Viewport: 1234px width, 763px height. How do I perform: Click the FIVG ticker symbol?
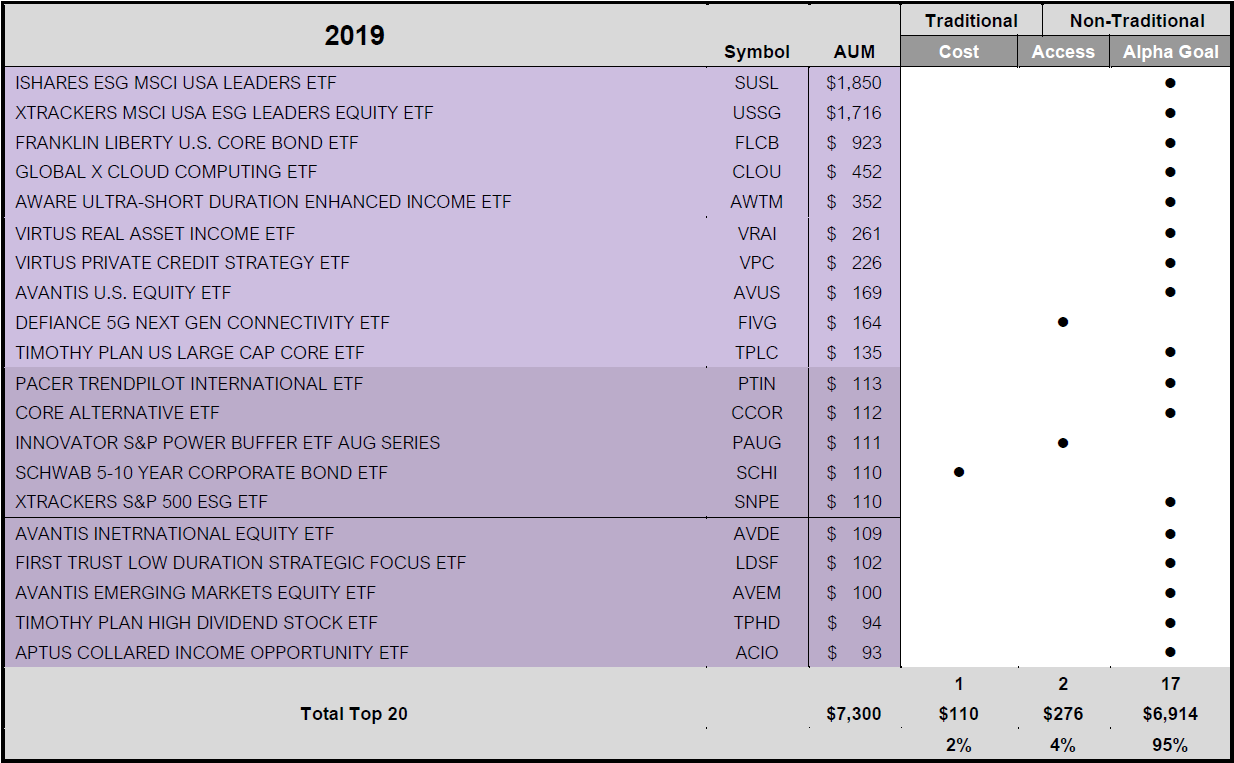[x=756, y=323]
